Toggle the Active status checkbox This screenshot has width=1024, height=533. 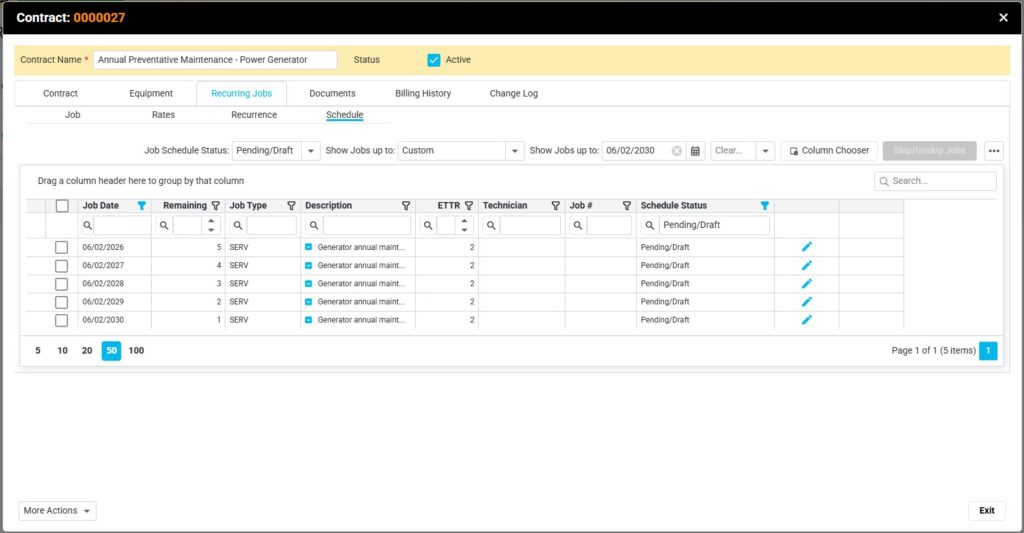tap(434, 60)
